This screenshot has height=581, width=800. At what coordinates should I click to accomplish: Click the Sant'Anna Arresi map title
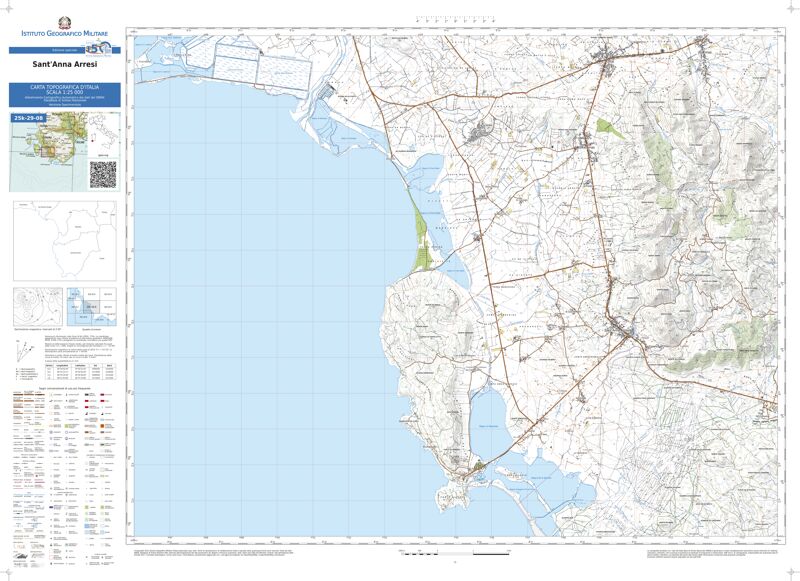[65, 66]
